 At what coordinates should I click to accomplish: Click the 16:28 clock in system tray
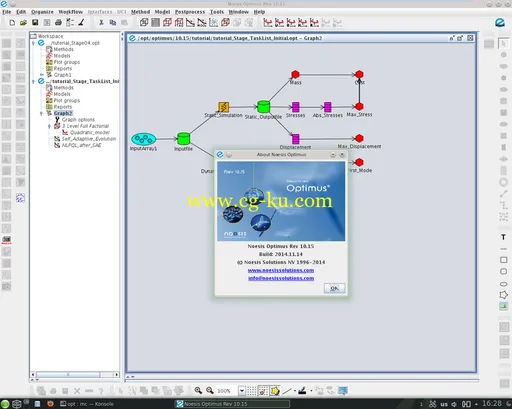[492, 404]
